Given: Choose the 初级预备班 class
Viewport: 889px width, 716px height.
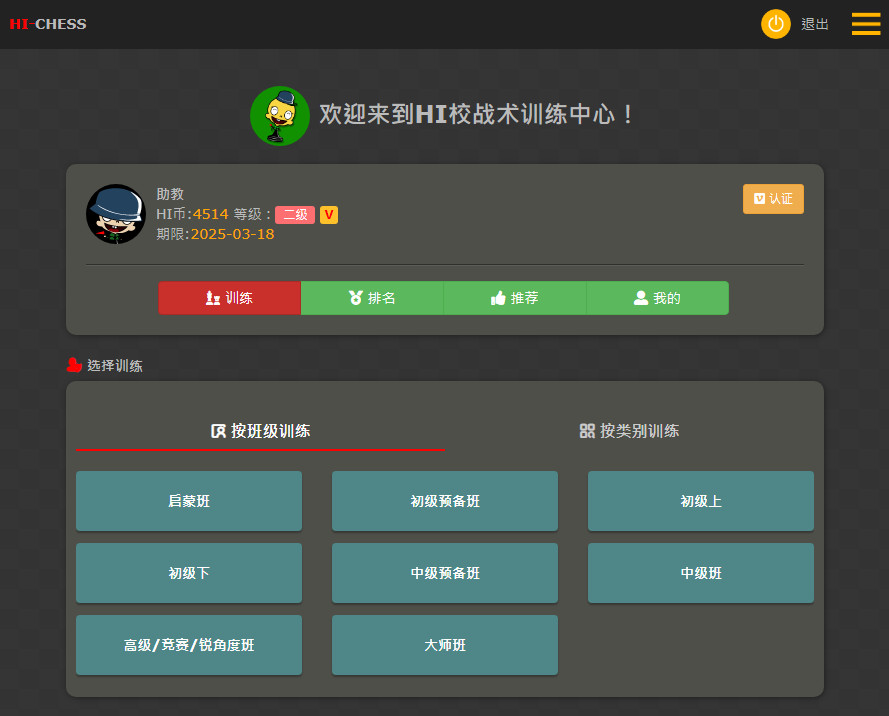Looking at the screenshot, I should tap(445, 501).
